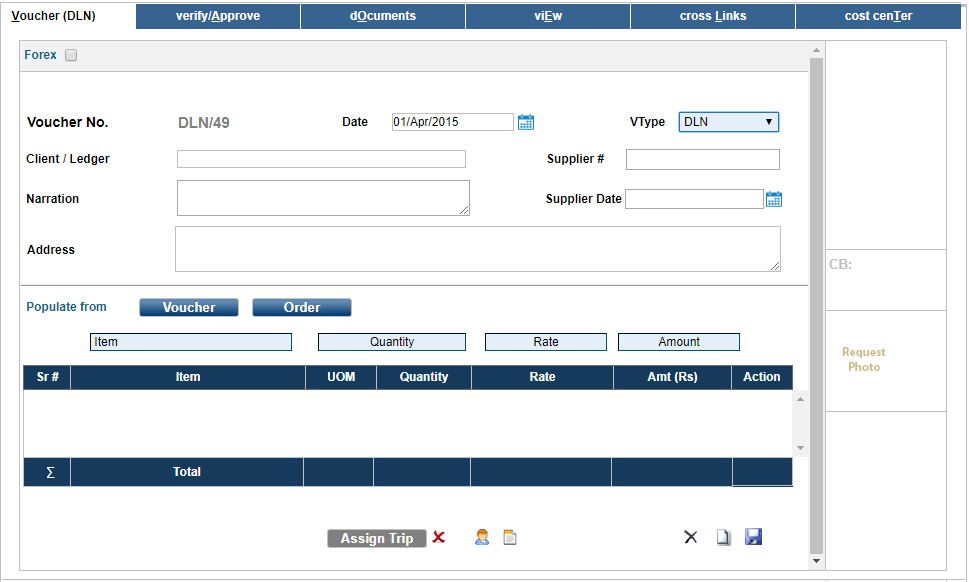
Task: Click the form's vertical scrollbar track
Action: tap(816, 306)
